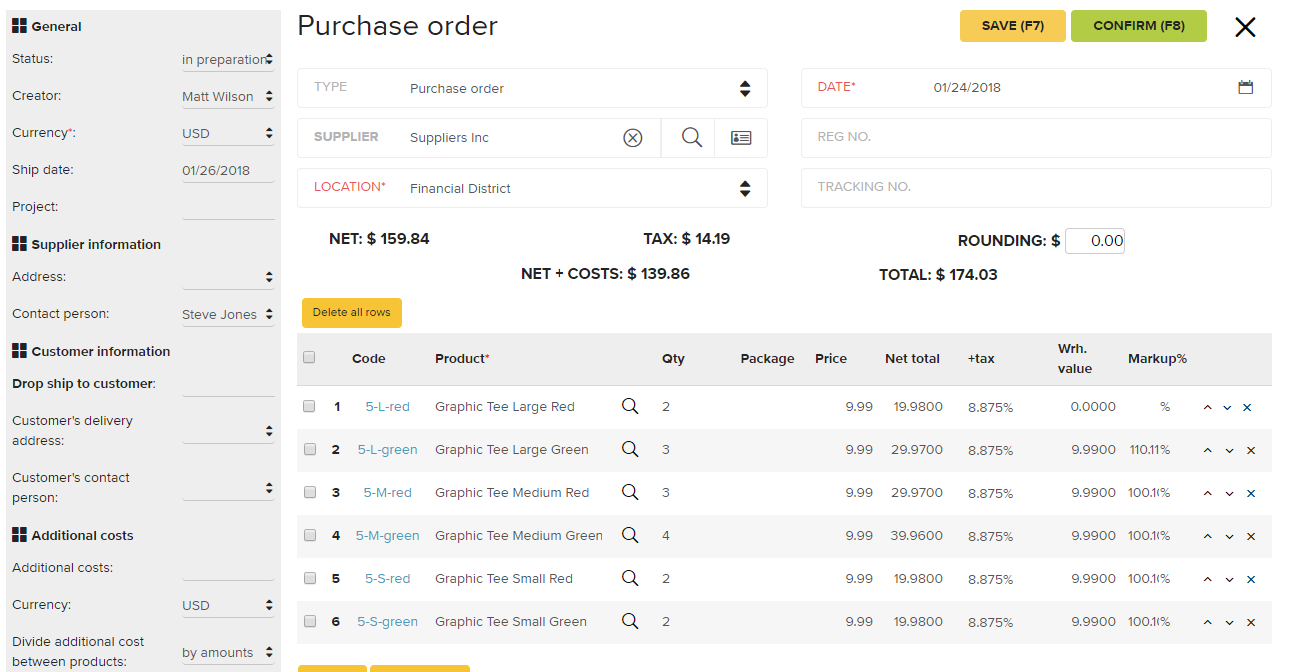Open Customer's contact person dropdown
1292x672 pixels.
[228, 488]
